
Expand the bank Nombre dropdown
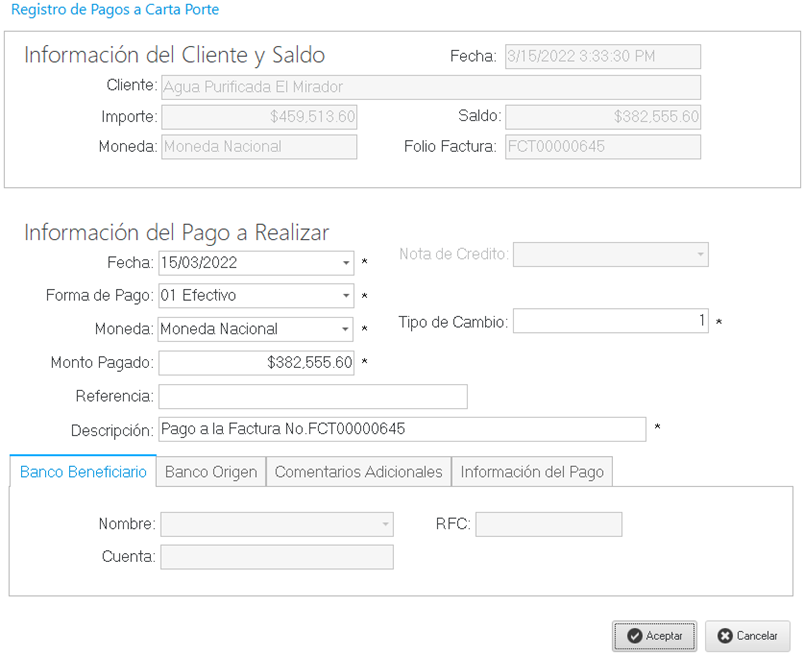386,524
